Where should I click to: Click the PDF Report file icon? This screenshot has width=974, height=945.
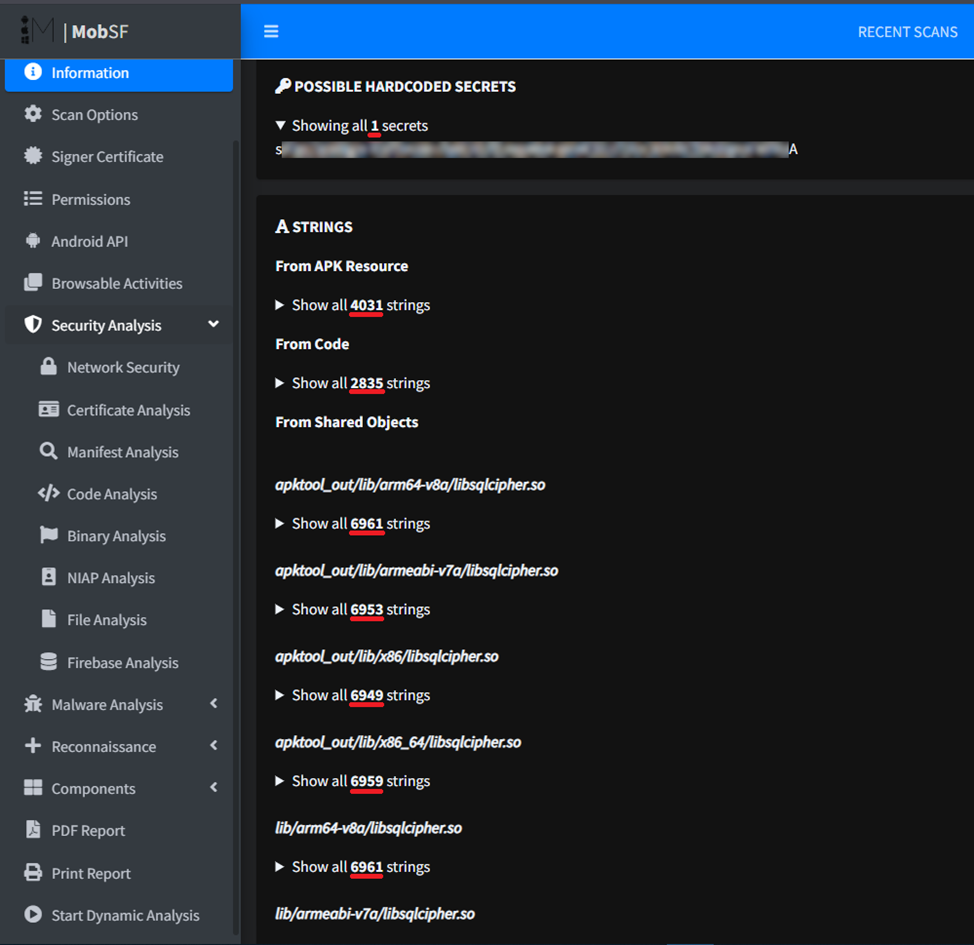pos(33,830)
